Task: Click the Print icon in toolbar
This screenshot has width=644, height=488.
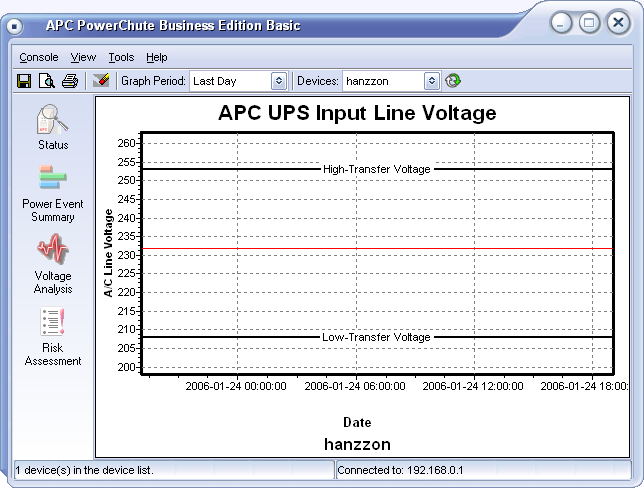Action: click(x=70, y=81)
